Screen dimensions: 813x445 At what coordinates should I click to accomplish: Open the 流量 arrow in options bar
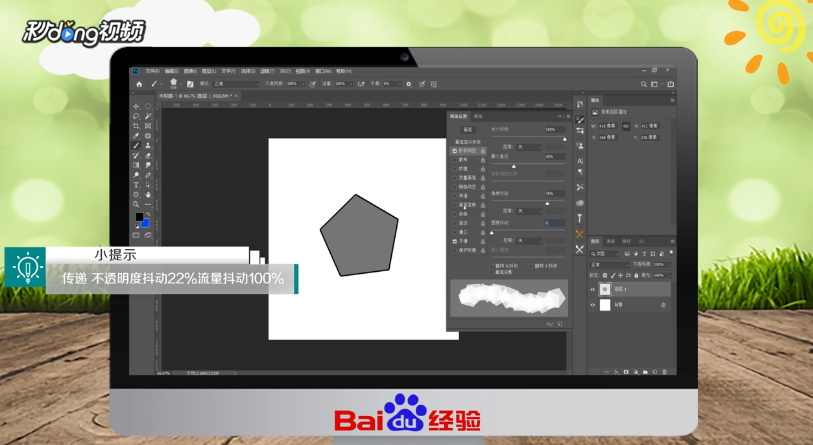351,84
